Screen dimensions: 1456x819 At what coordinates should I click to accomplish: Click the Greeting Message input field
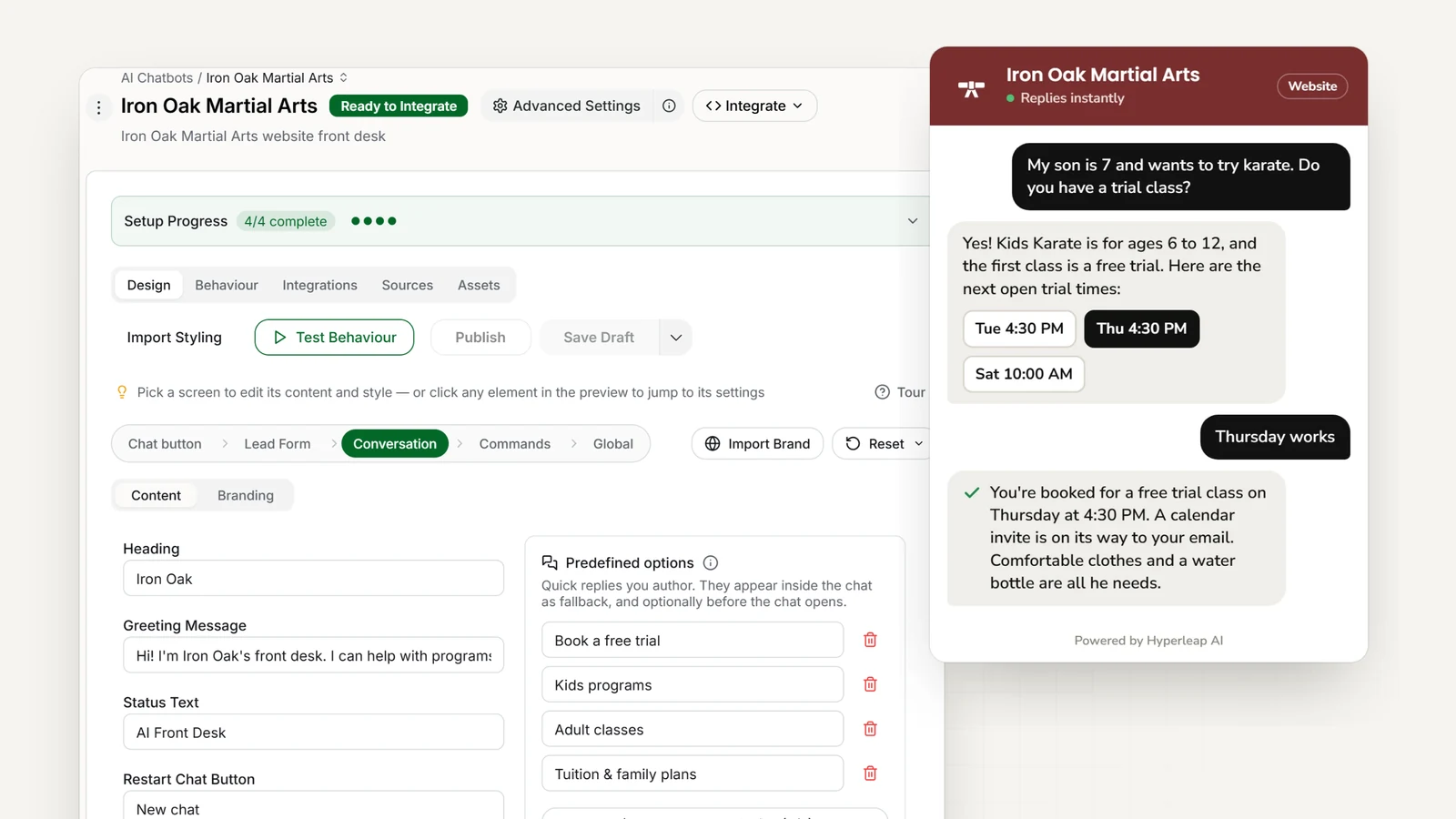coord(313,655)
